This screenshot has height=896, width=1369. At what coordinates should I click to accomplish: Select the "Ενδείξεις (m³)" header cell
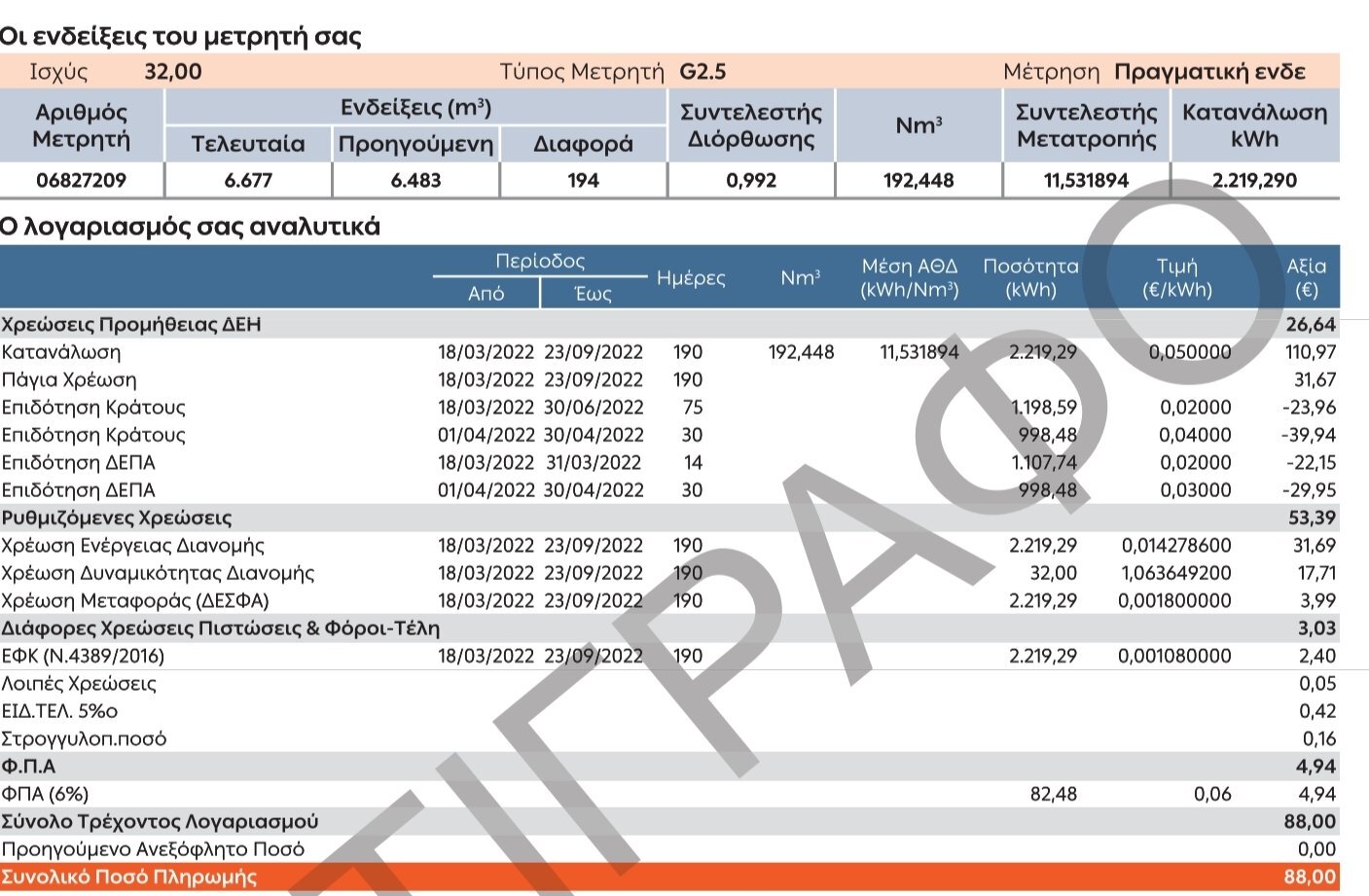pos(415,107)
